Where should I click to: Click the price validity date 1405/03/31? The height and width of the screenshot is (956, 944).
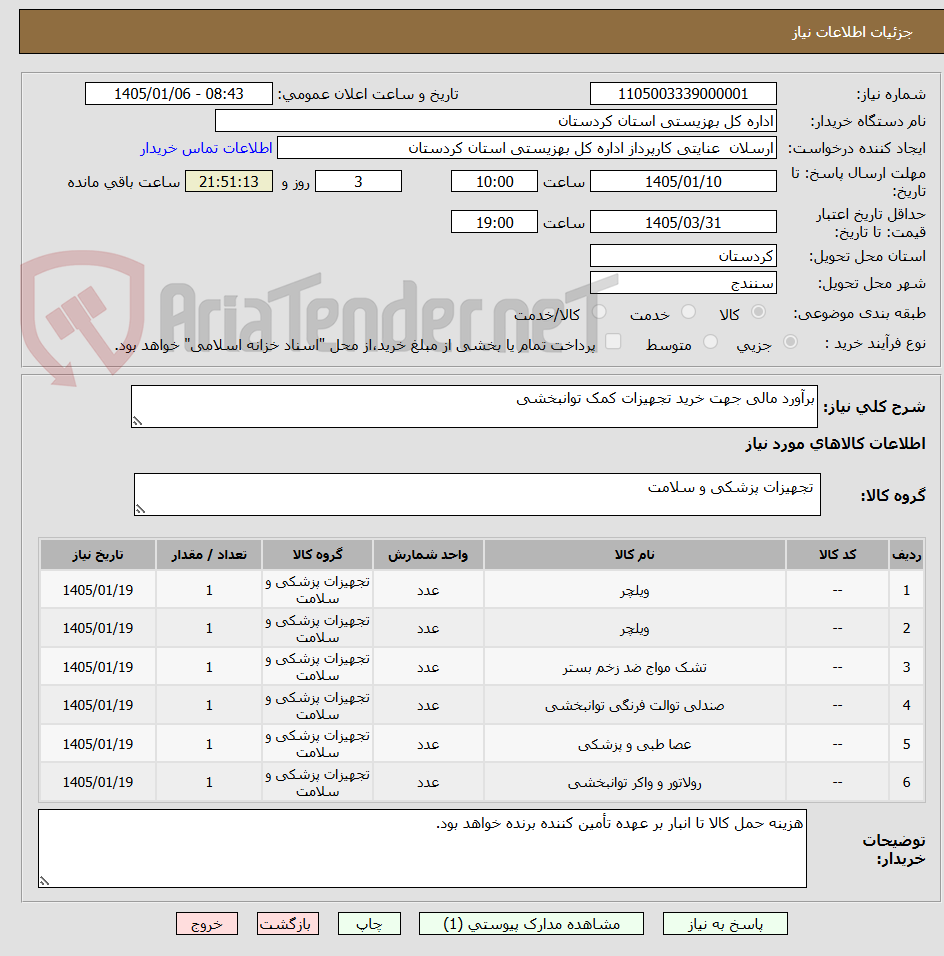[683, 223]
